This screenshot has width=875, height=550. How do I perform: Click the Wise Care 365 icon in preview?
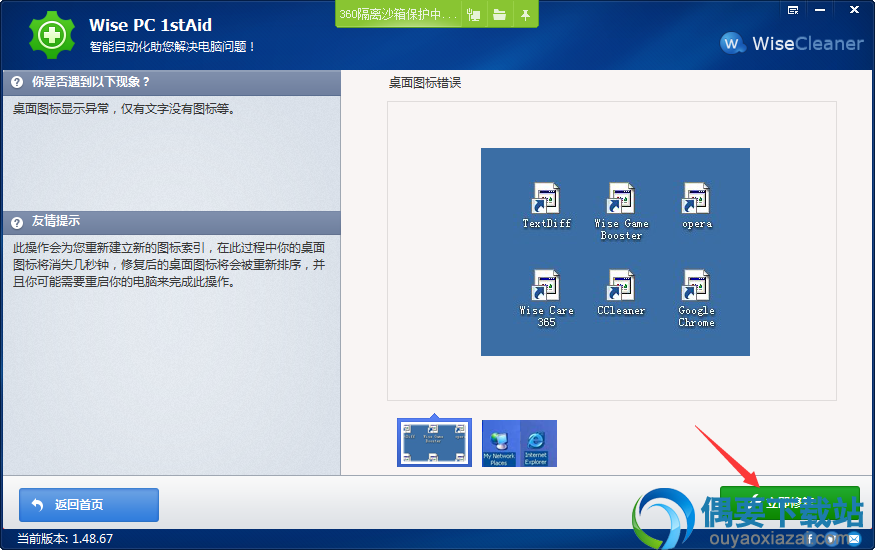click(546, 285)
